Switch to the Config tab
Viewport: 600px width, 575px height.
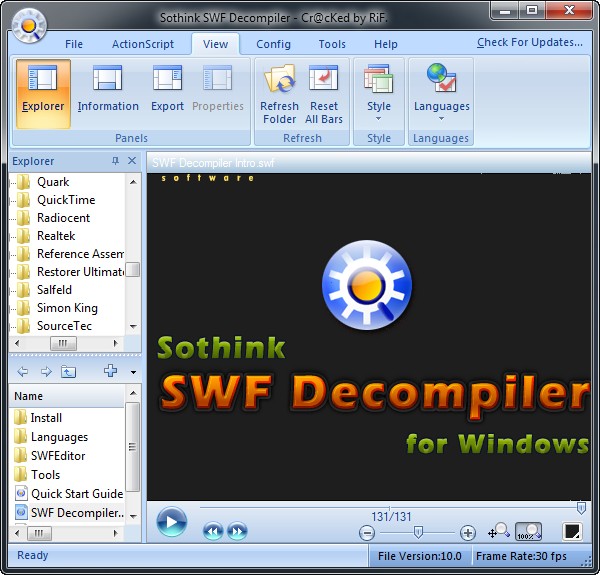(x=273, y=44)
